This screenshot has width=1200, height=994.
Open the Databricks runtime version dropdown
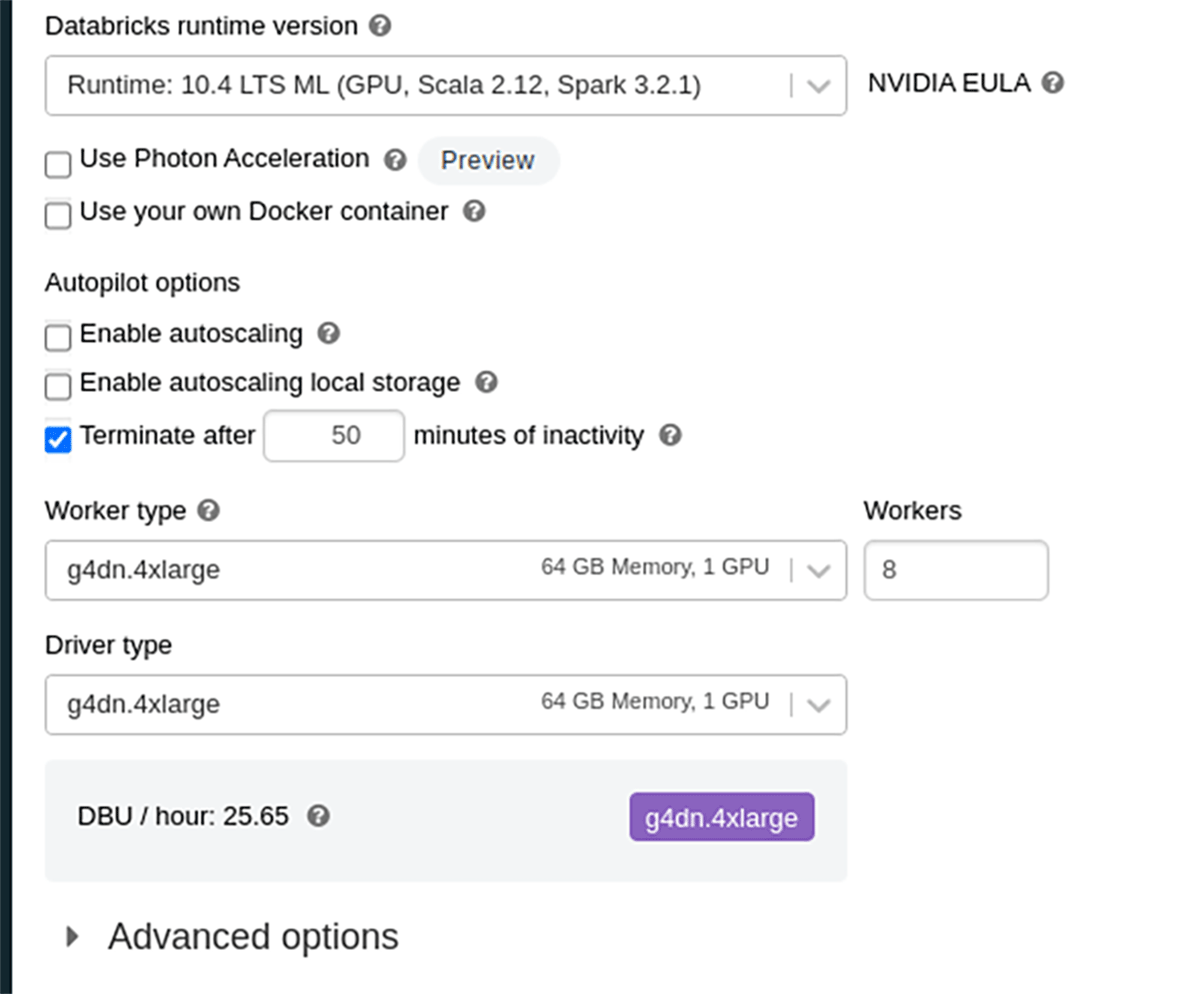tap(445, 85)
